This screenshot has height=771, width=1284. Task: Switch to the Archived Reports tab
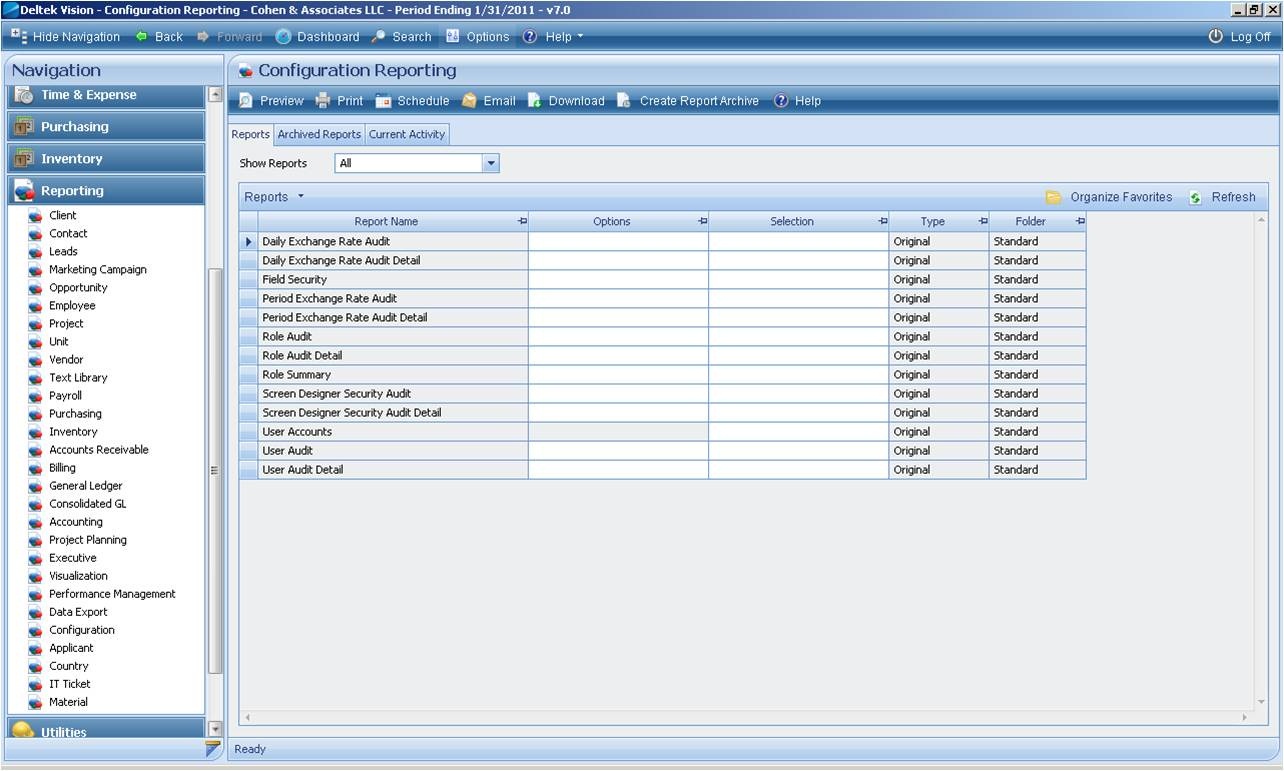[x=319, y=134]
